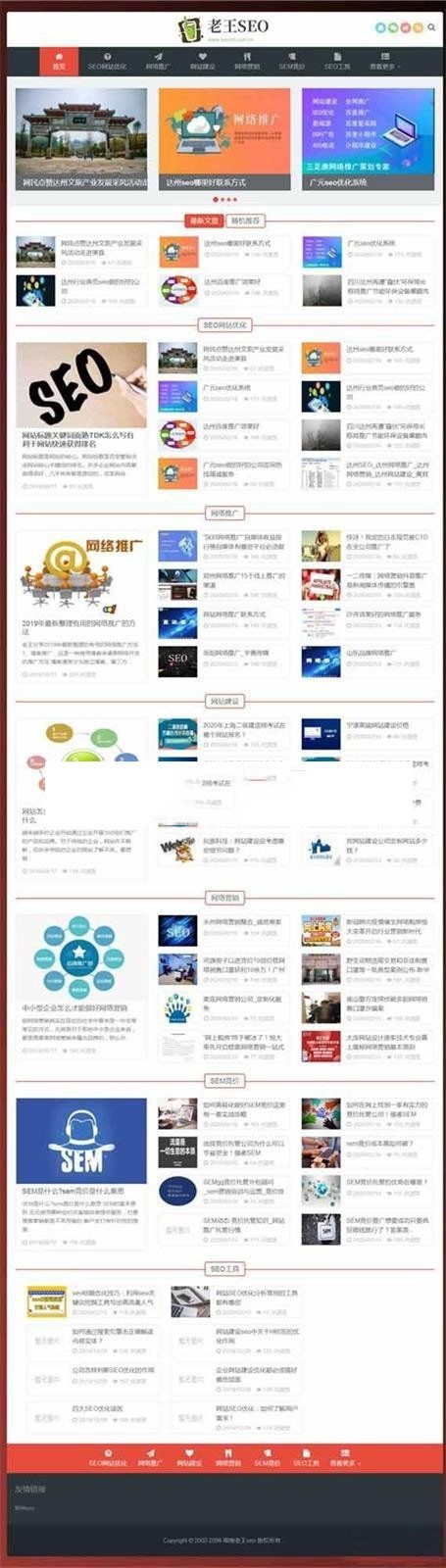Click the 老王SEO site logo
The width and height of the screenshot is (446, 1568).
(223, 28)
